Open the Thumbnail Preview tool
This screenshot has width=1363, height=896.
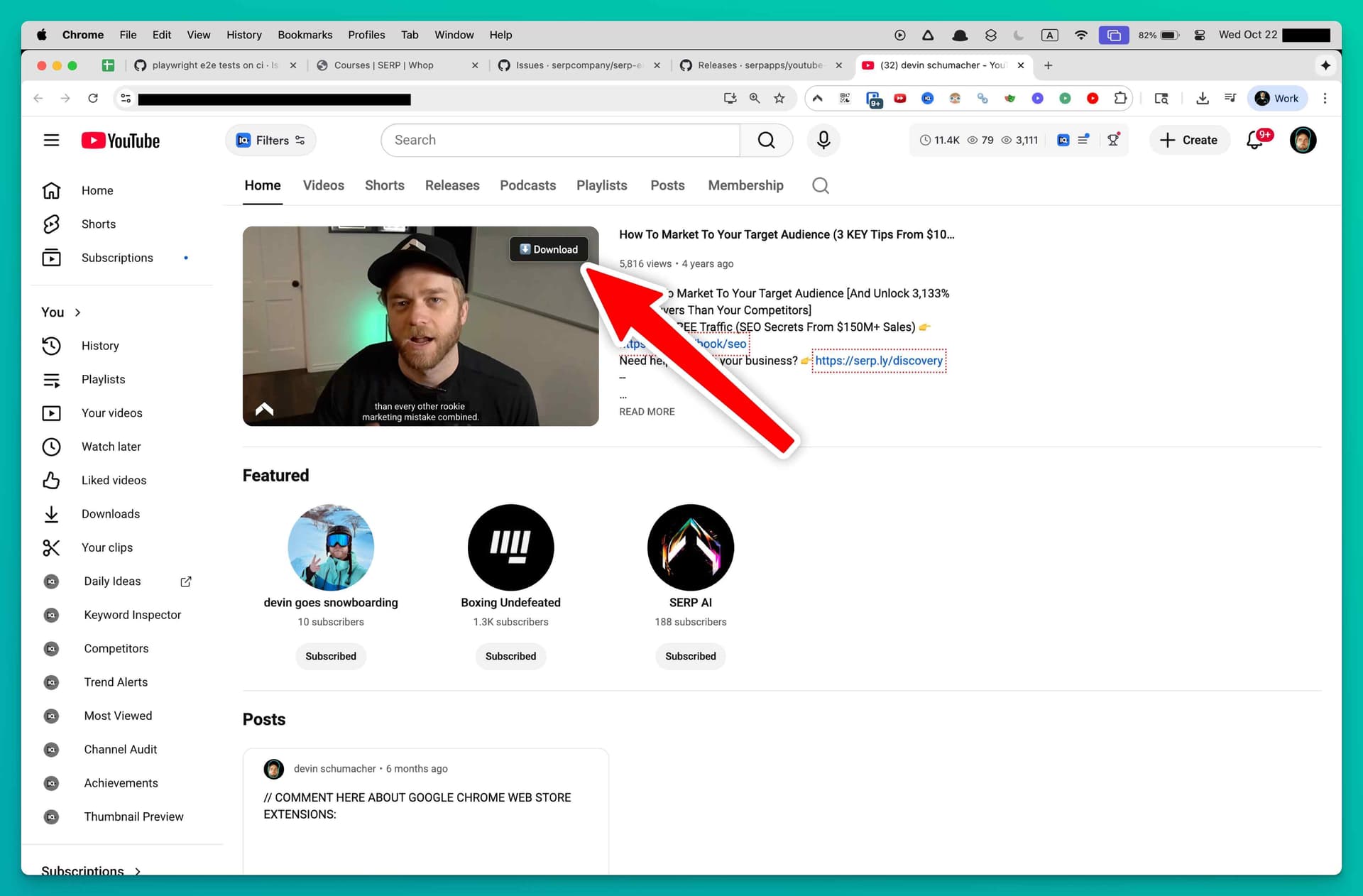pos(133,816)
